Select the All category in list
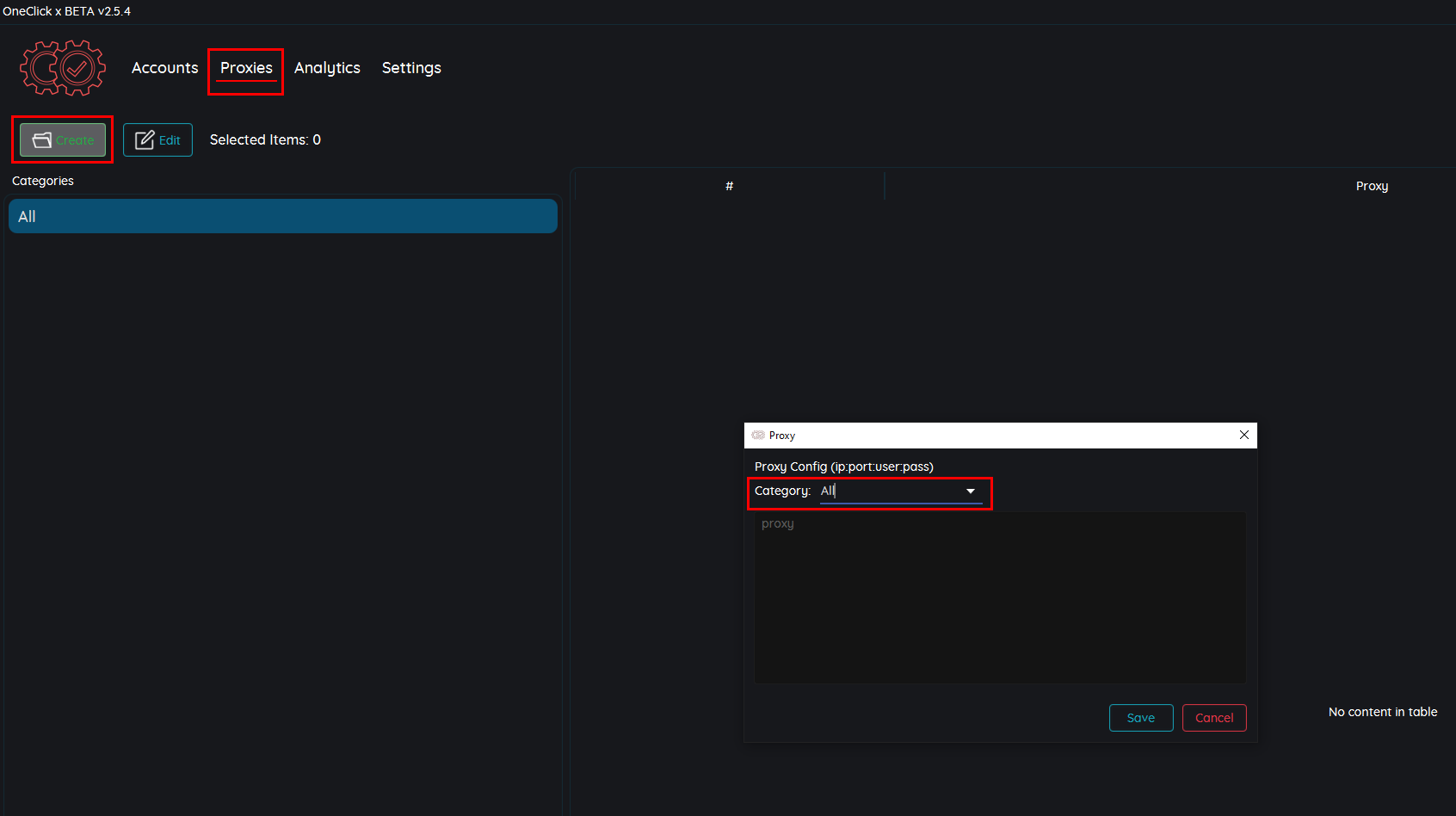This screenshot has width=1456, height=816. [x=282, y=217]
